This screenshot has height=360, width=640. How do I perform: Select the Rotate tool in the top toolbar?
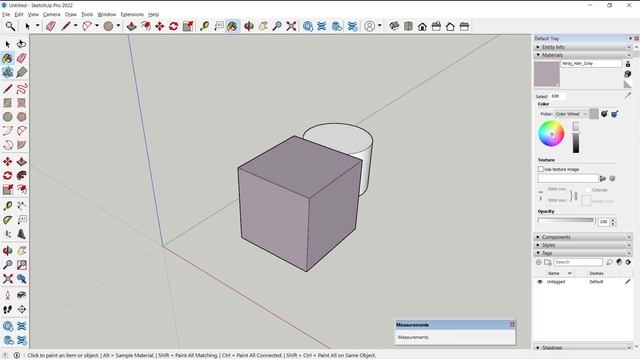coord(173,27)
